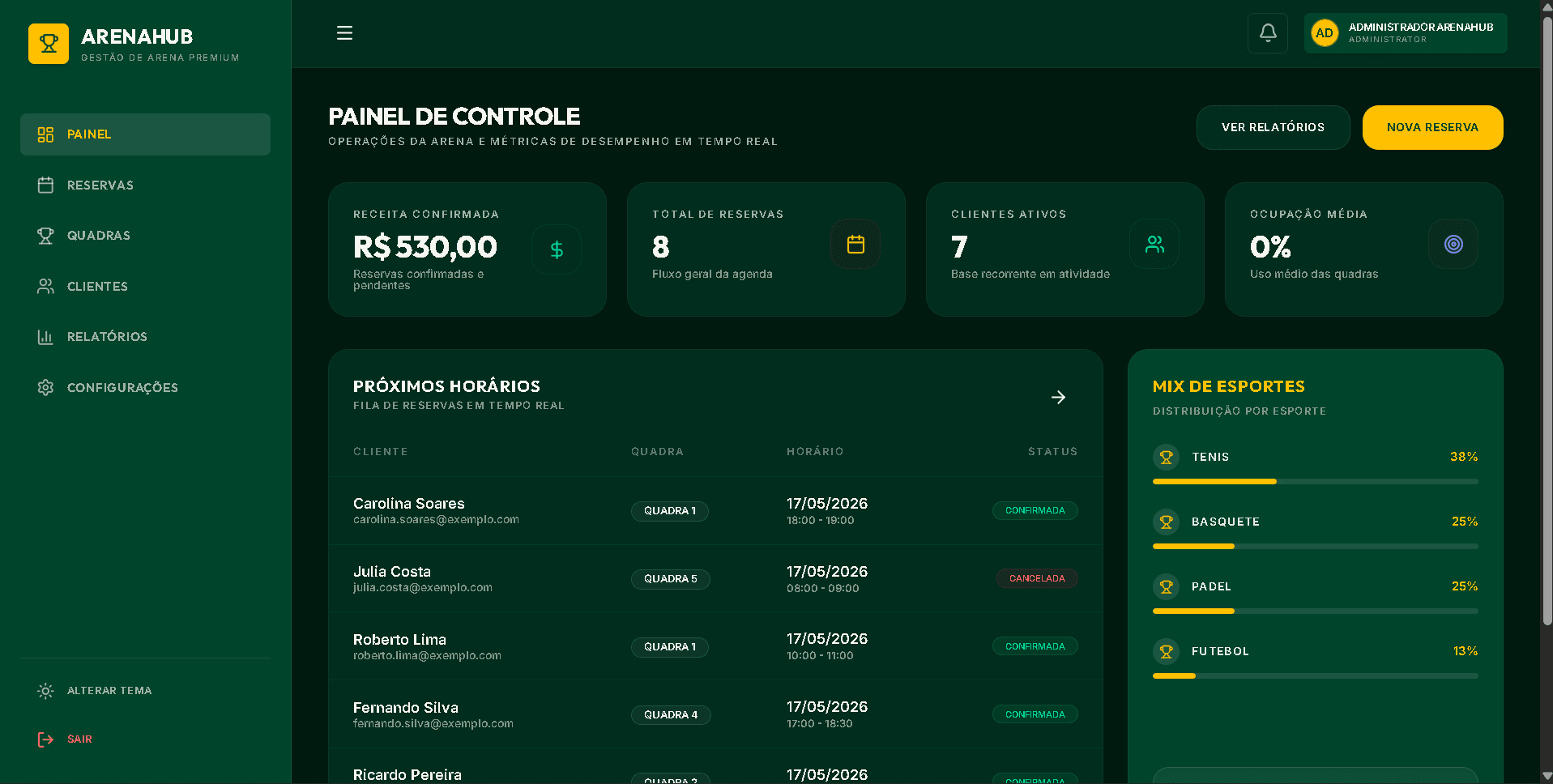The image size is (1553, 784).
Task: Click Sair to log out
Action: tap(145, 739)
